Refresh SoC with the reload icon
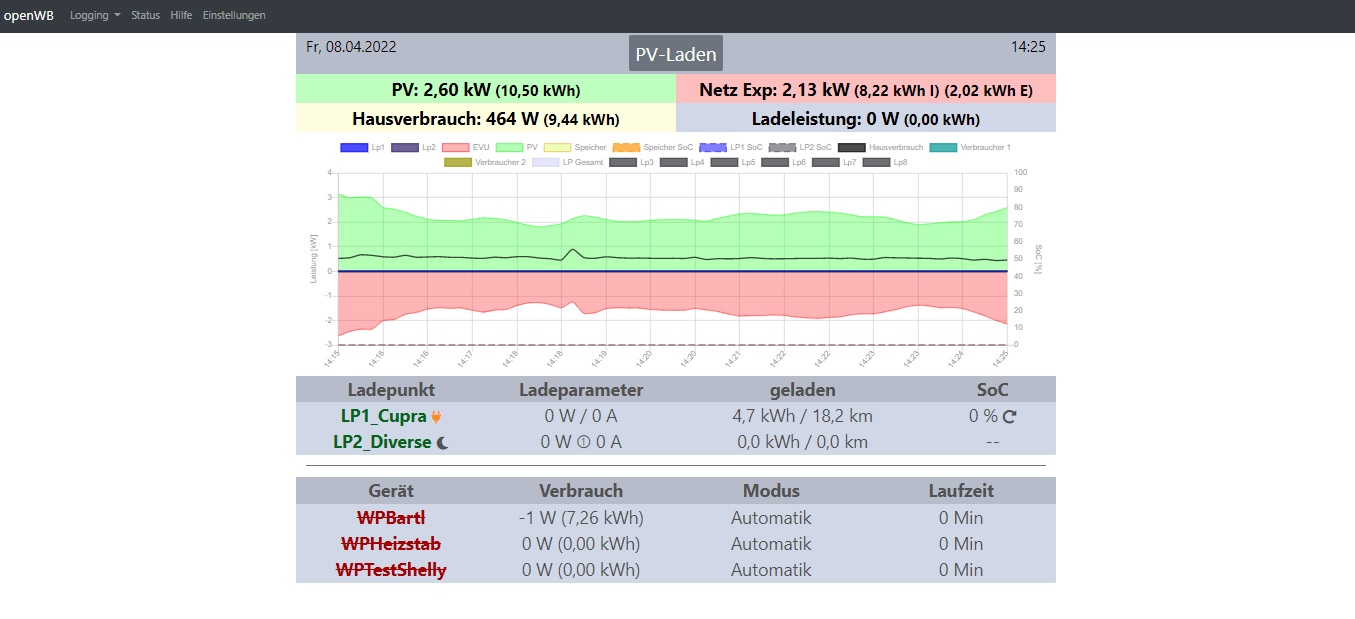1355x619 pixels. click(x=1010, y=417)
